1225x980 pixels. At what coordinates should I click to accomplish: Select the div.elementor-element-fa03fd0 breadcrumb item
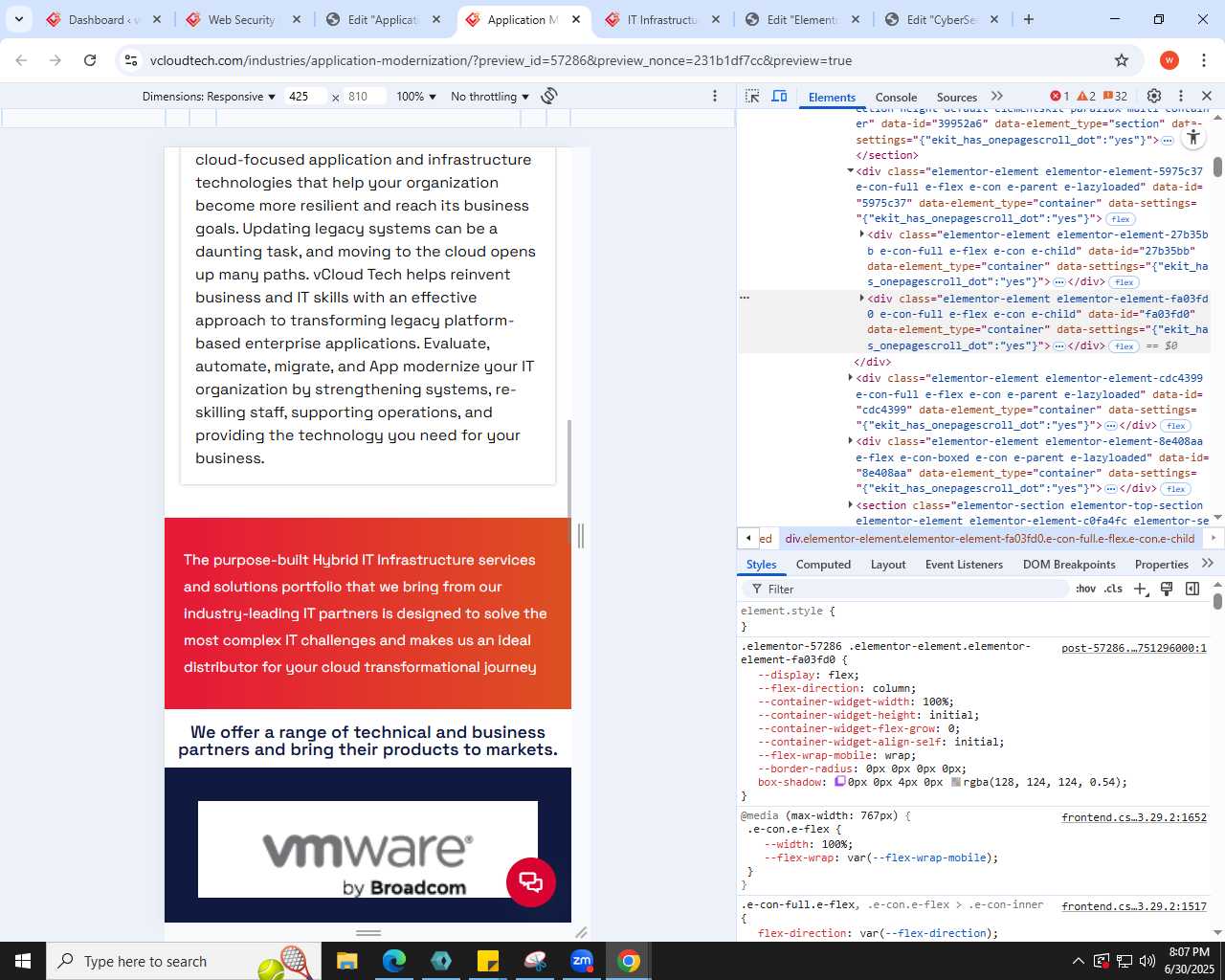click(x=990, y=538)
